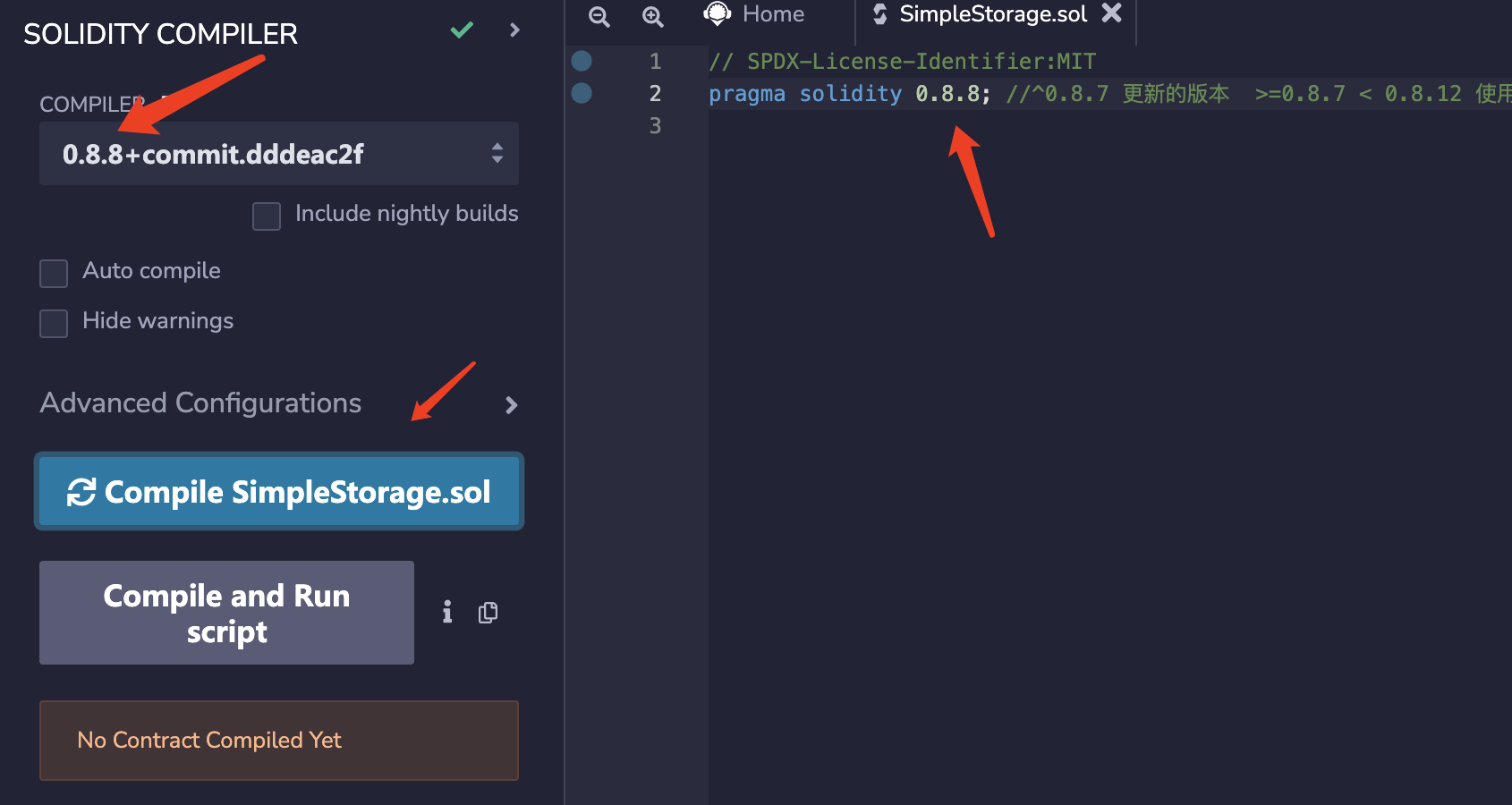Switch to the Home tab
This screenshot has width=1512, height=805.
[x=773, y=14]
